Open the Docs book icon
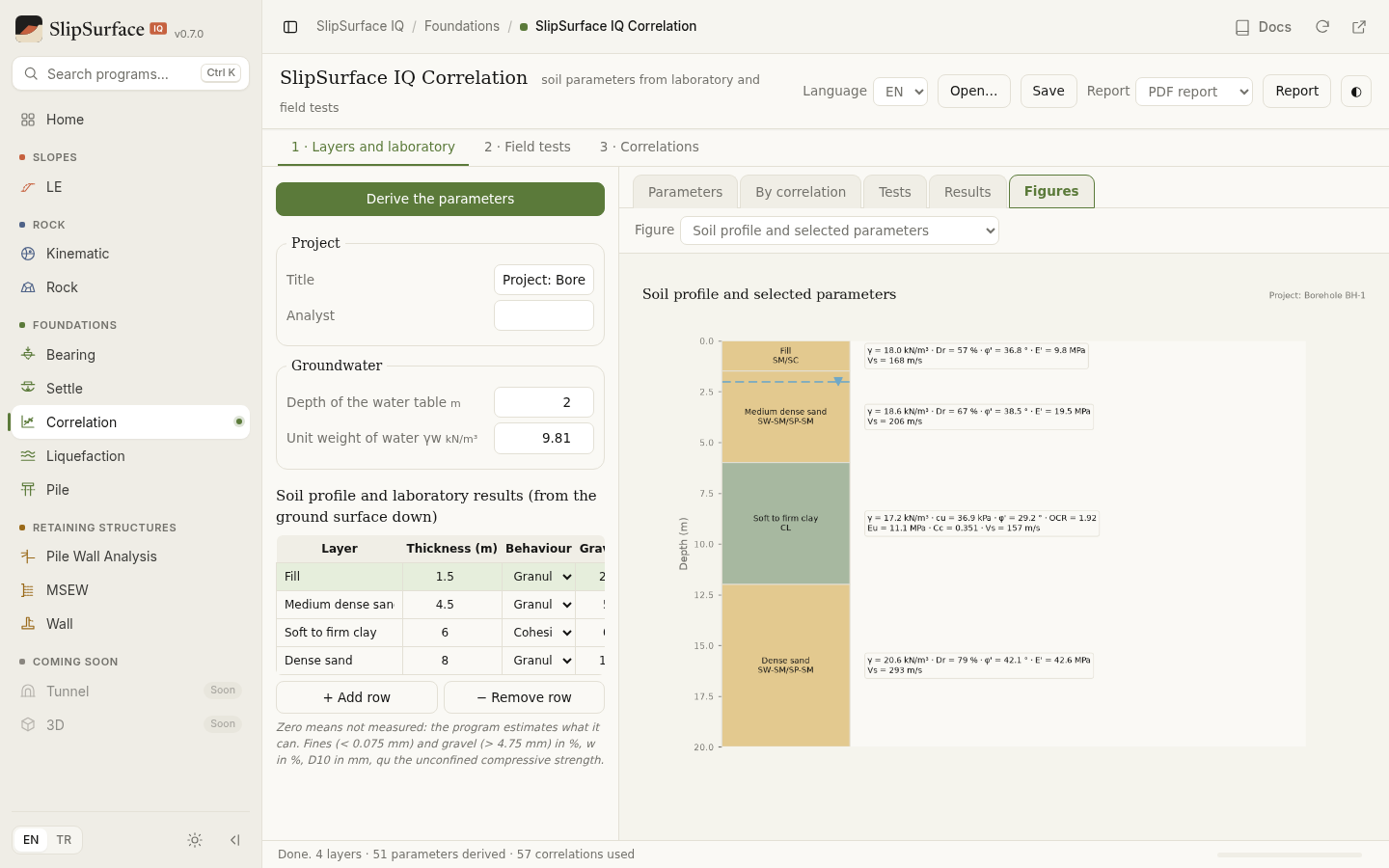The height and width of the screenshot is (868, 1389). 1242,27
